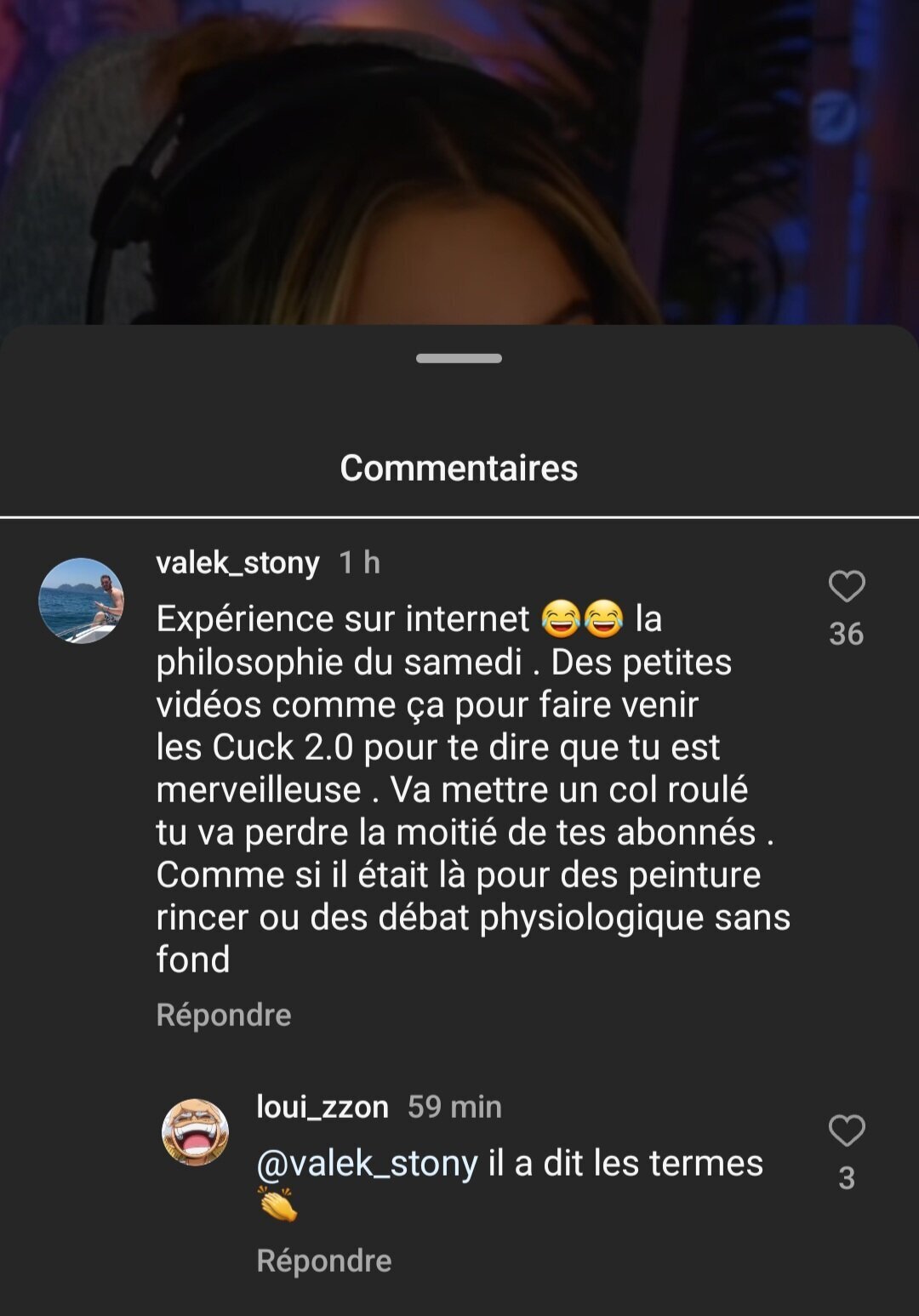Tap the video above to dismiss comments
The image size is (919, 1316).
[x=459, y=162]
